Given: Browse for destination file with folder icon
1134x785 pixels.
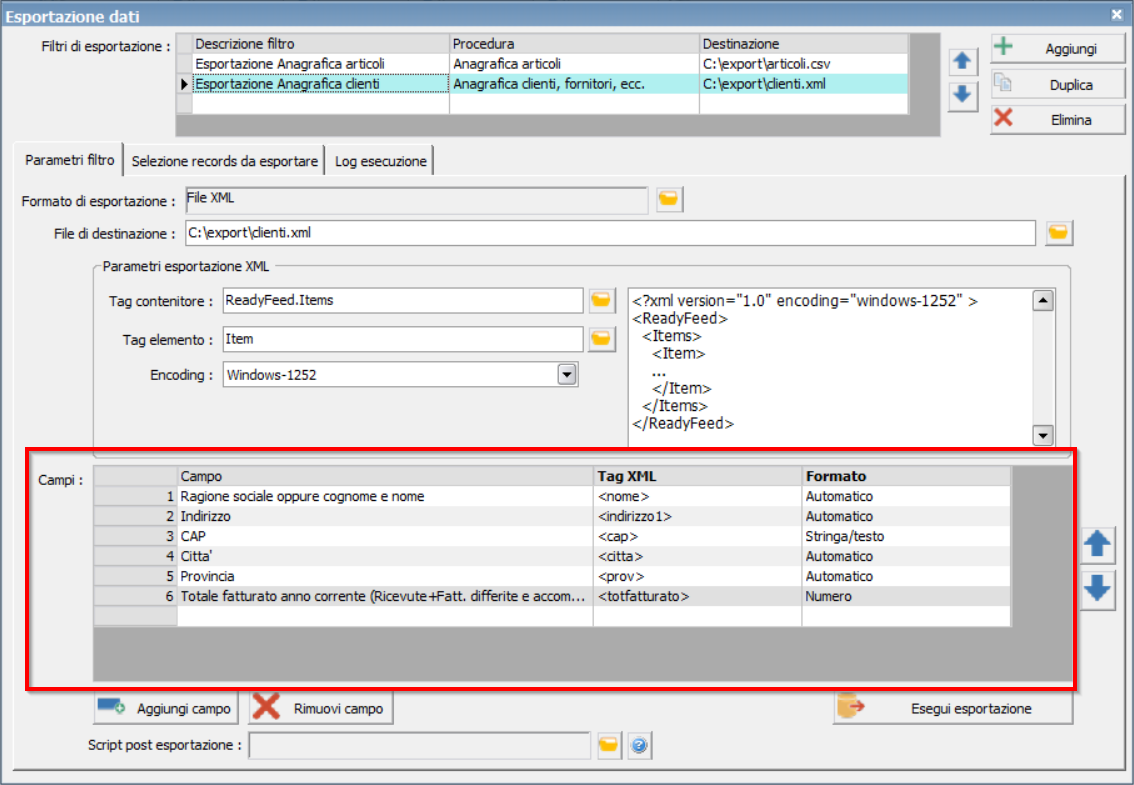Looking at the screenshot, I should click(x=1058, y=233).
